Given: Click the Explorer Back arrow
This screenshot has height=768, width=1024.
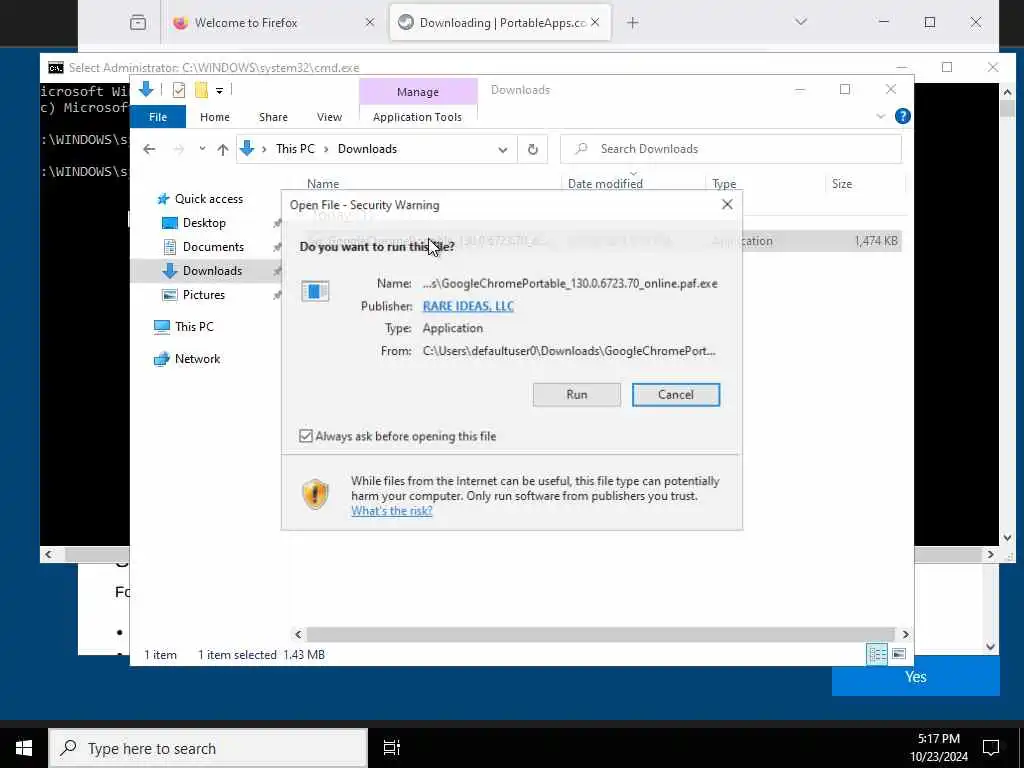Looking at the screenshot, I should tap(150, 149).
